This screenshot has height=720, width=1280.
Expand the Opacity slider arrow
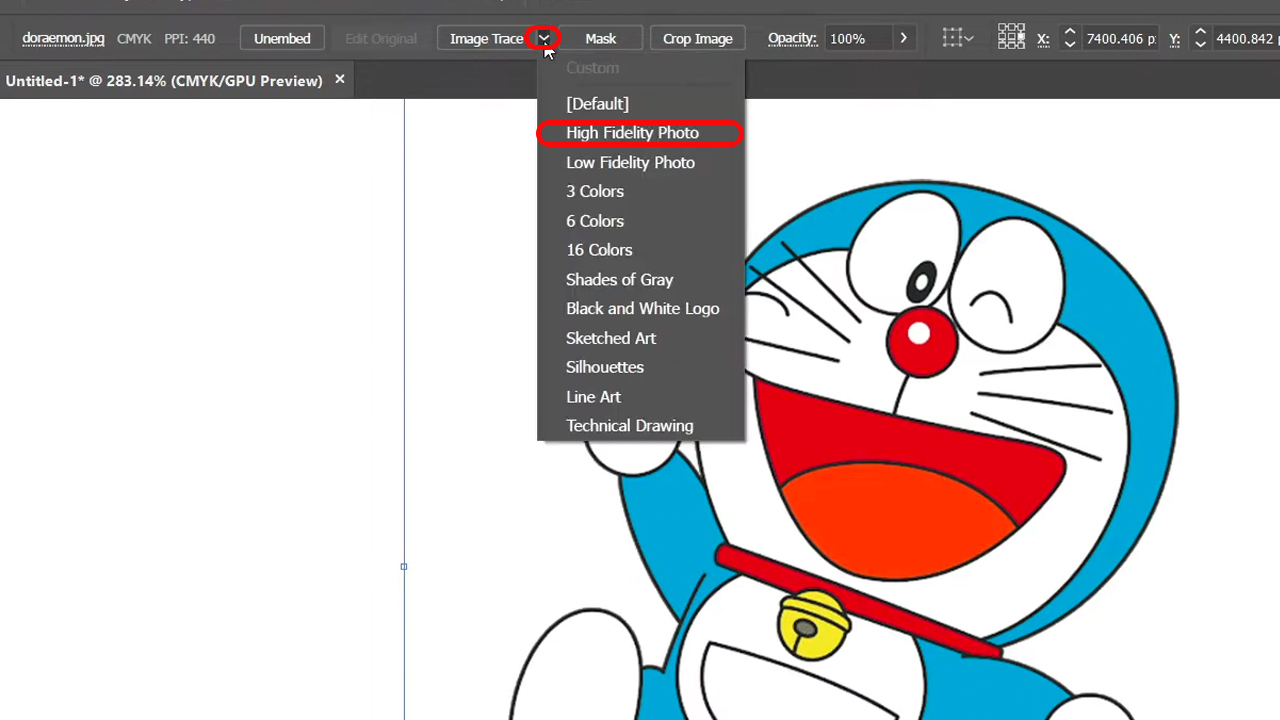[903, 38]
